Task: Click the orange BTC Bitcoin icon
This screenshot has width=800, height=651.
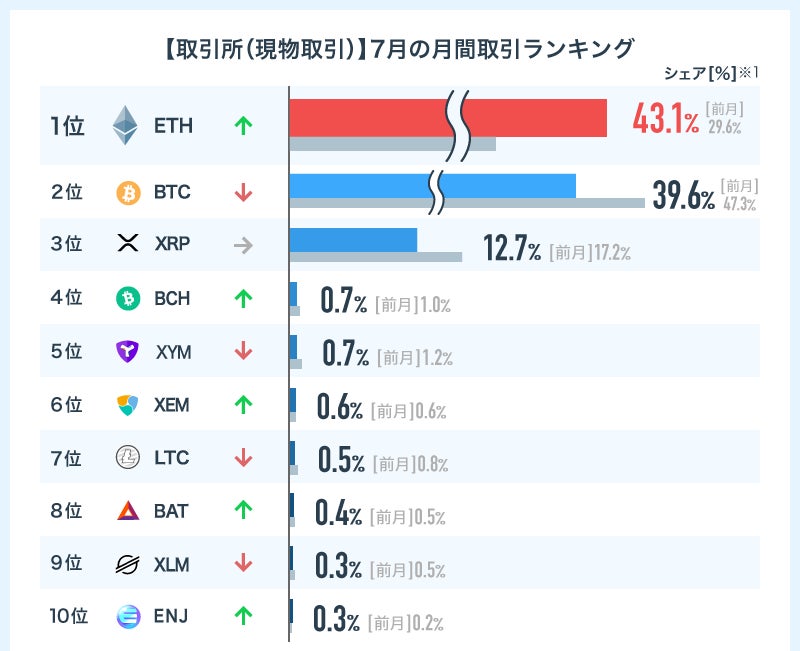Action: click(129, 192)
